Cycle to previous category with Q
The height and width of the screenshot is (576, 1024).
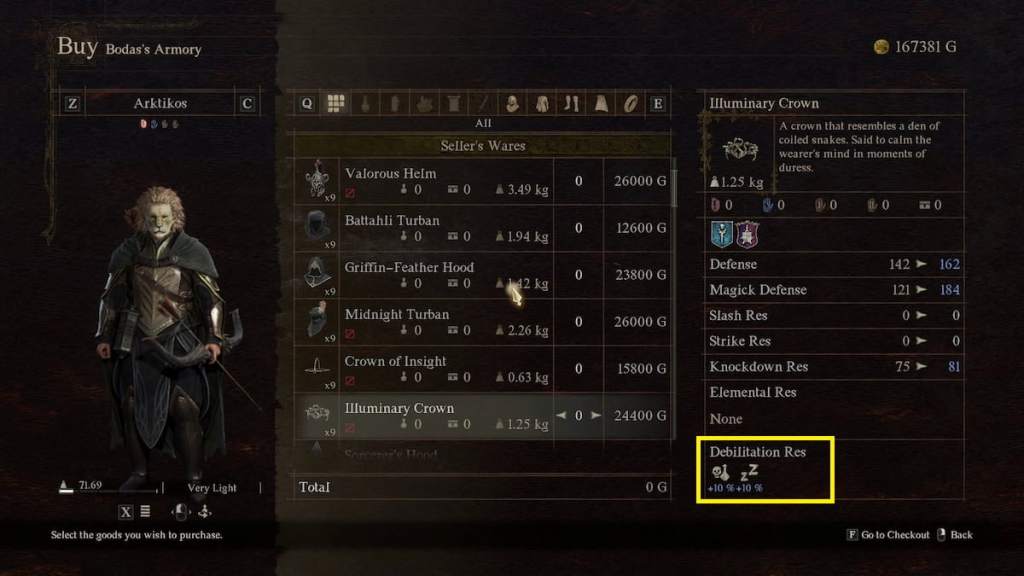306,103
